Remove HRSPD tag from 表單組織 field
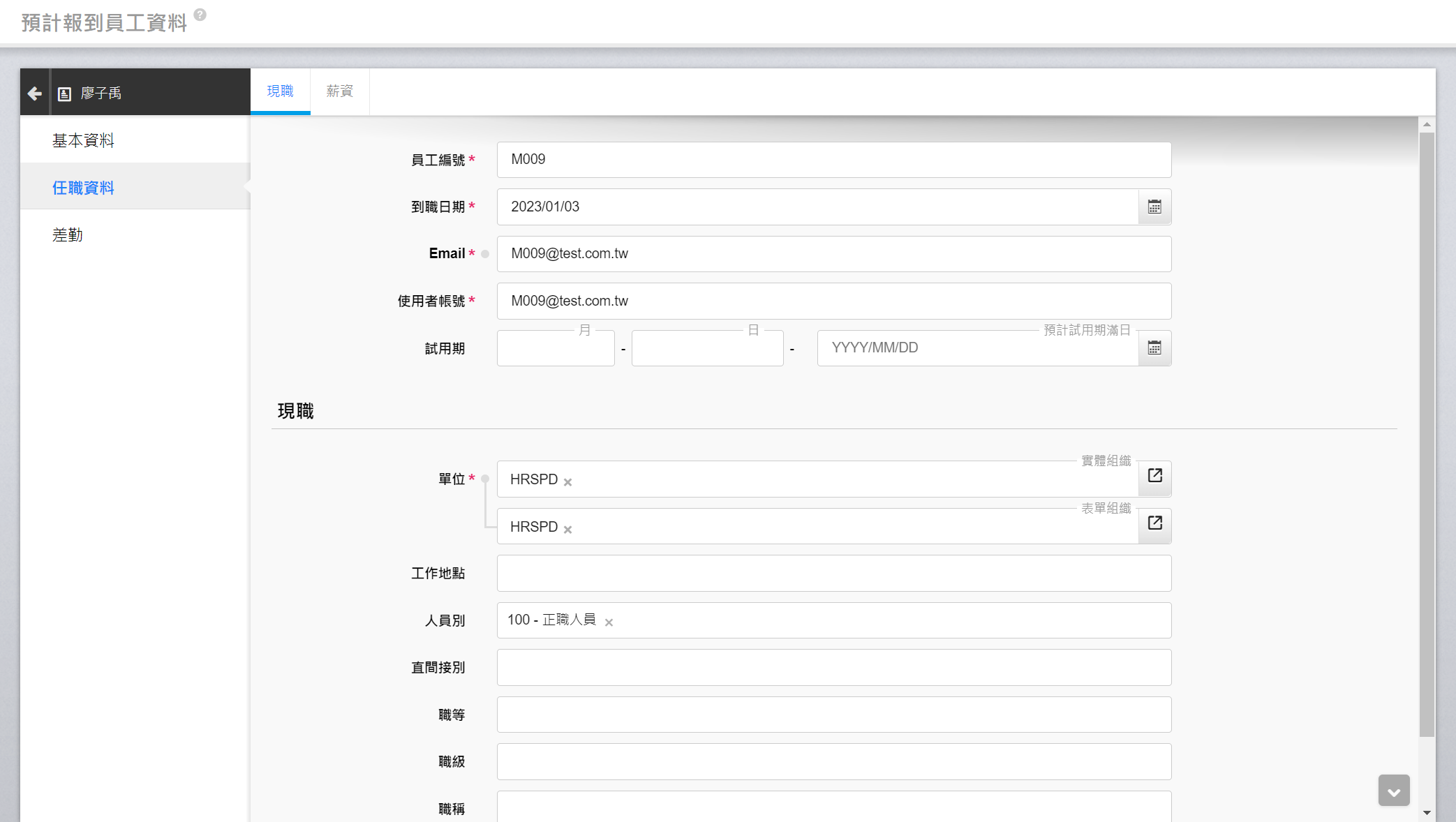 [568, 530]
